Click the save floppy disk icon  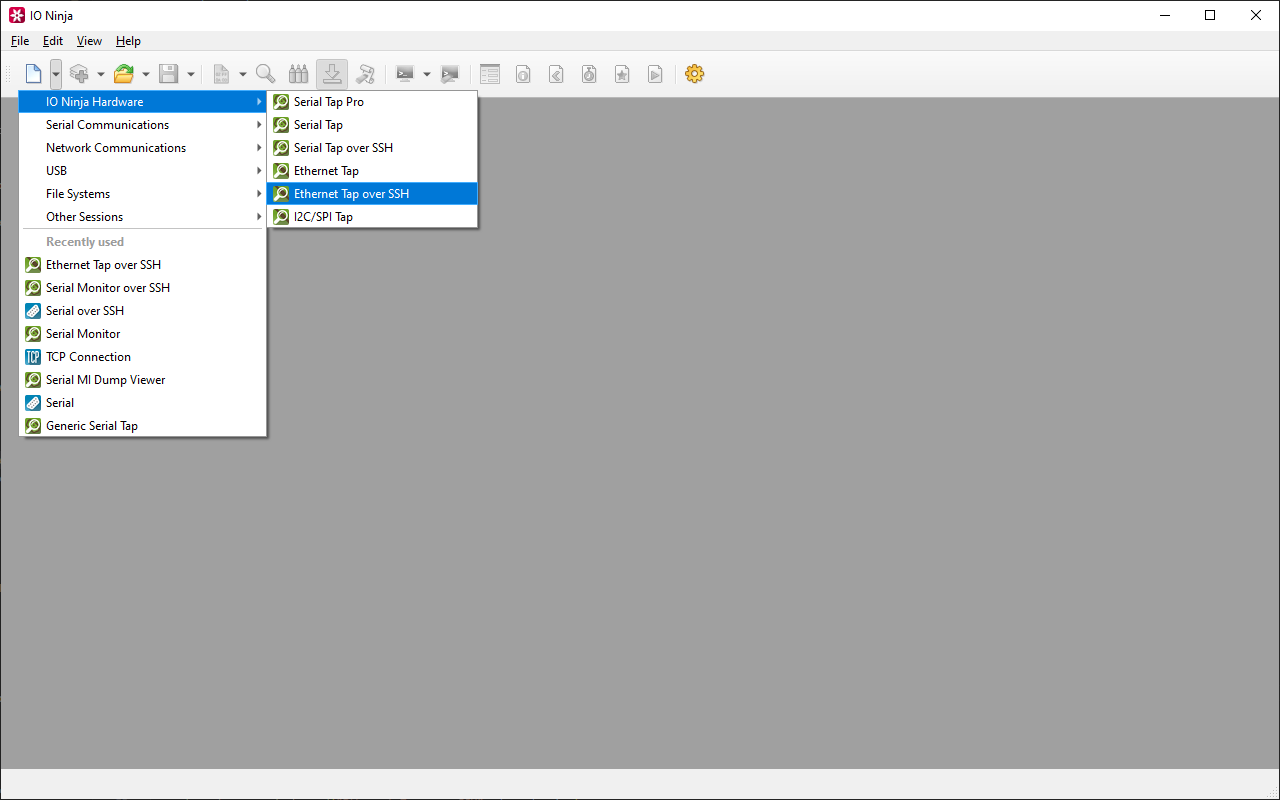[169, 74]
